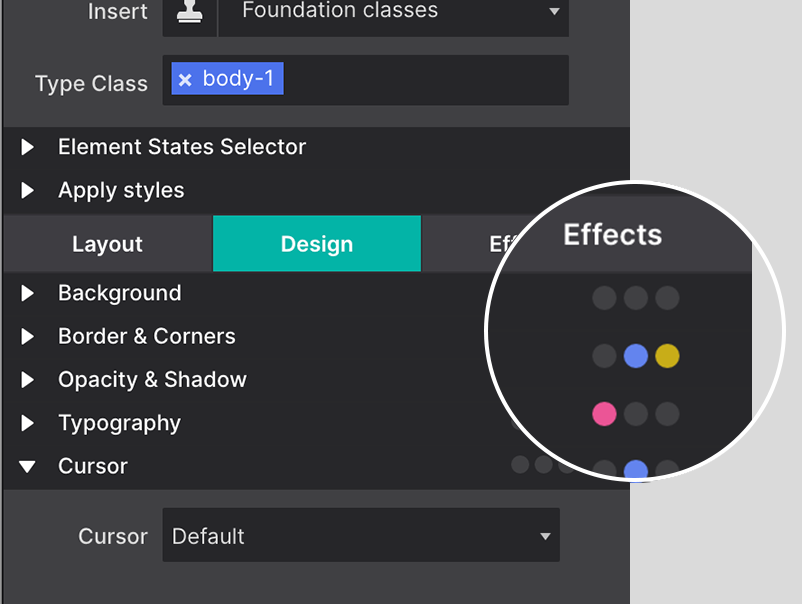Click the first indicator dot in the Cursor row
The height and width of the screenshot is (604, 802).
520,464
